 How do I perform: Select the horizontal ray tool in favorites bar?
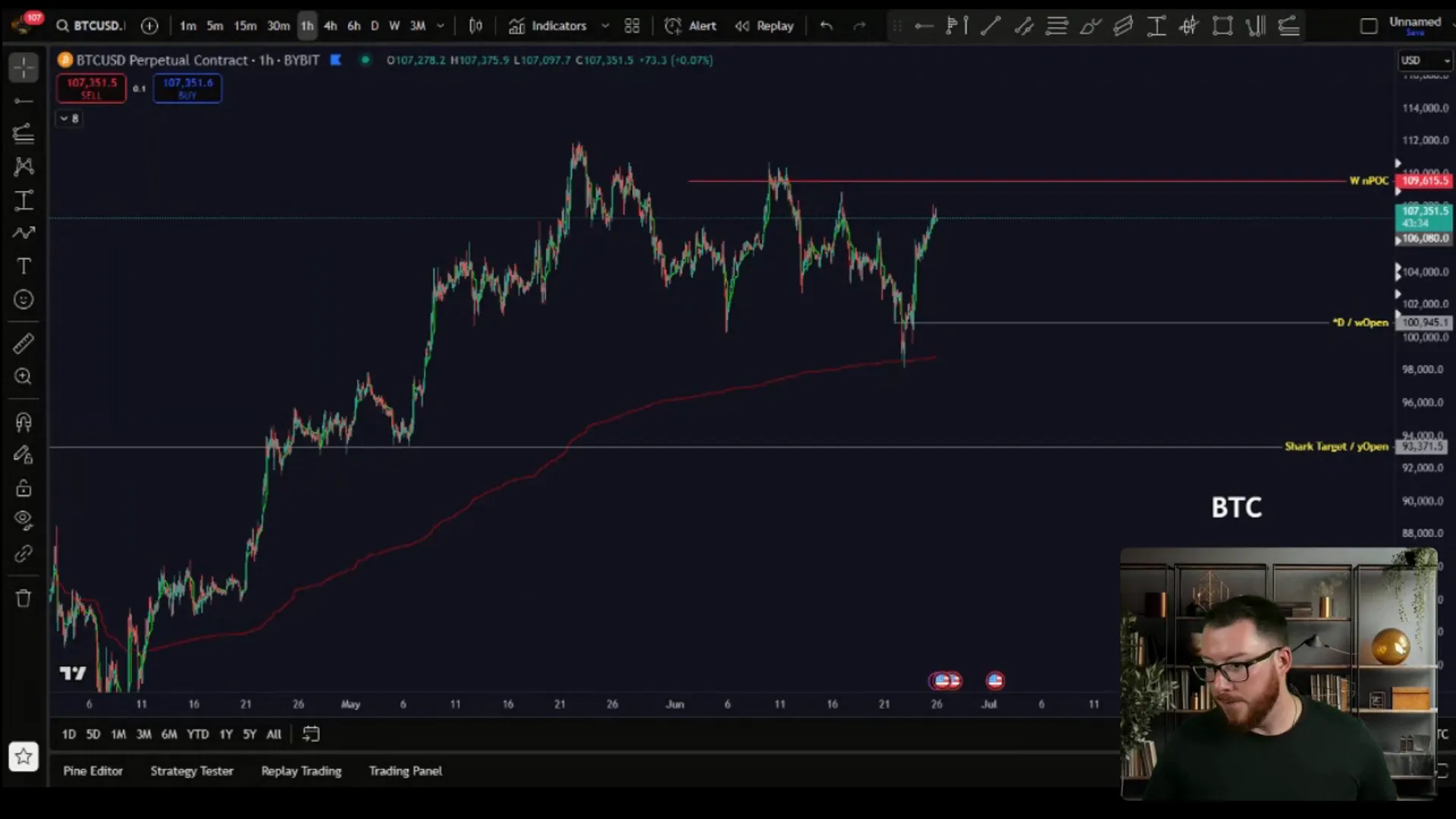[924, 26]
